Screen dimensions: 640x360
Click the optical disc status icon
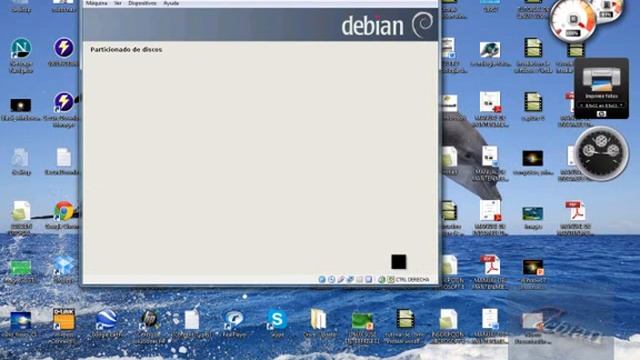point(331,279)
